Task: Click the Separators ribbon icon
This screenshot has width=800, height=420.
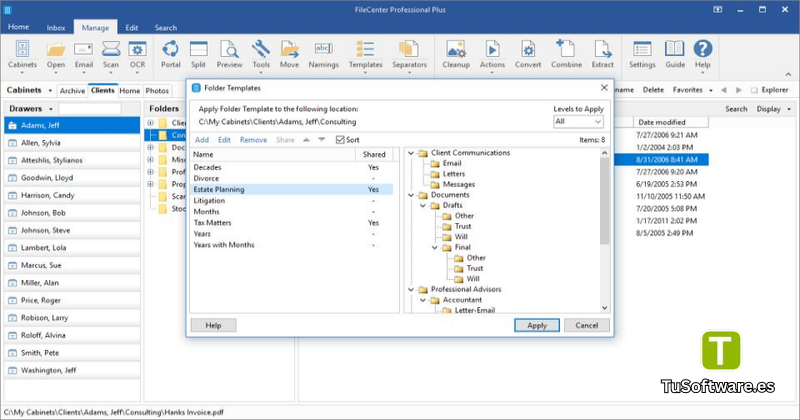Action: pos(409,55)
